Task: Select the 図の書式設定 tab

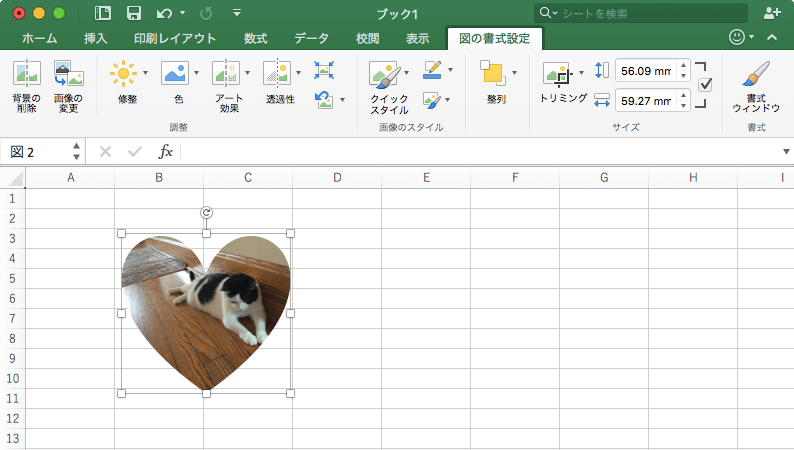Action: point(494,38)
